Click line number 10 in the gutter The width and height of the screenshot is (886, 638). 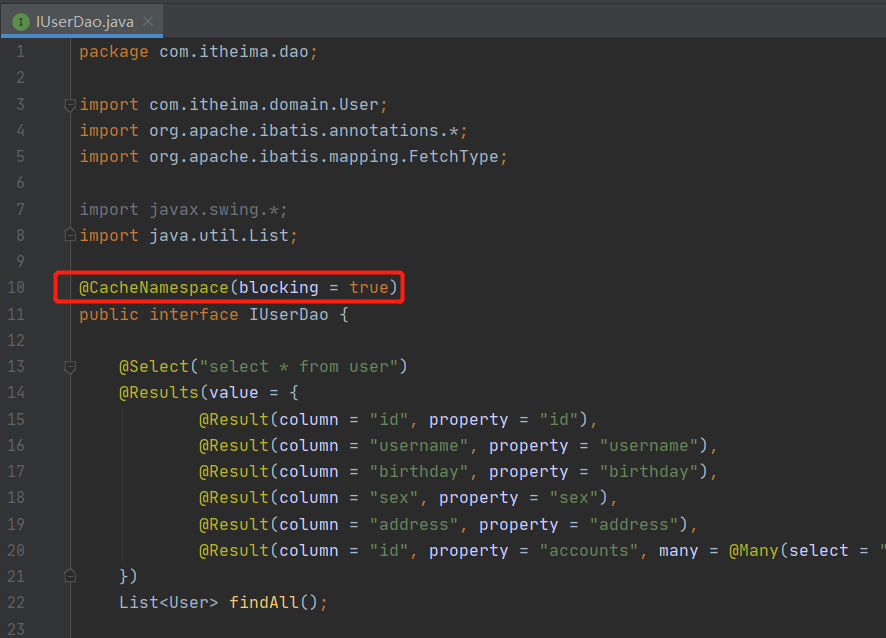coord(16,288)
